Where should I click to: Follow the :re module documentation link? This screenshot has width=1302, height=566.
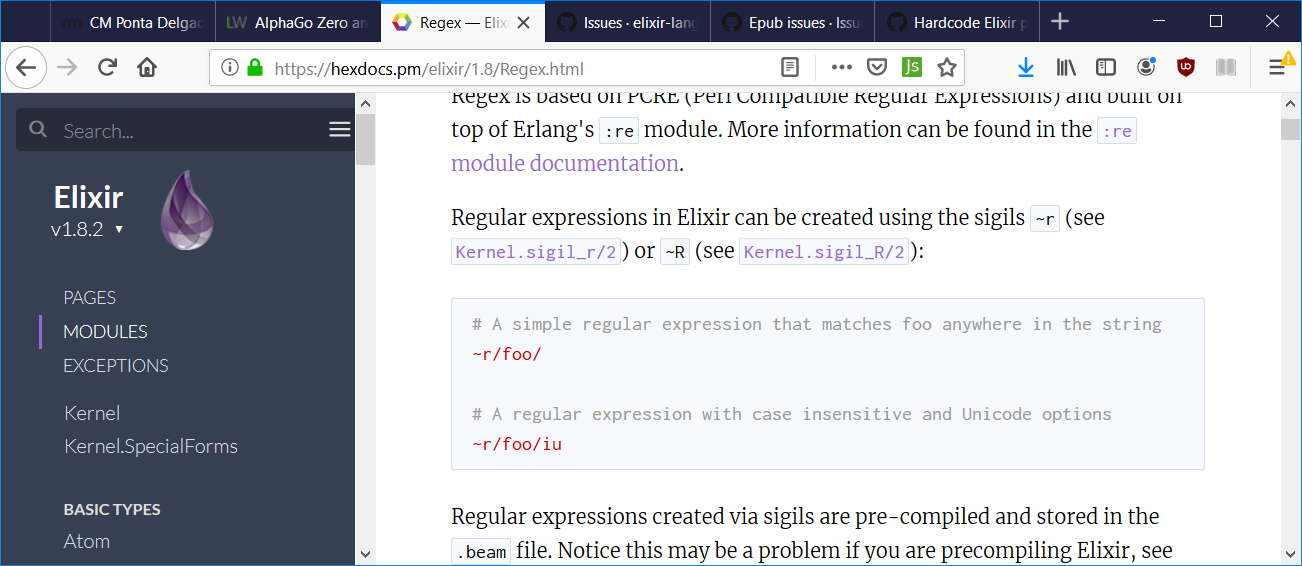click(x=565, y=164)
